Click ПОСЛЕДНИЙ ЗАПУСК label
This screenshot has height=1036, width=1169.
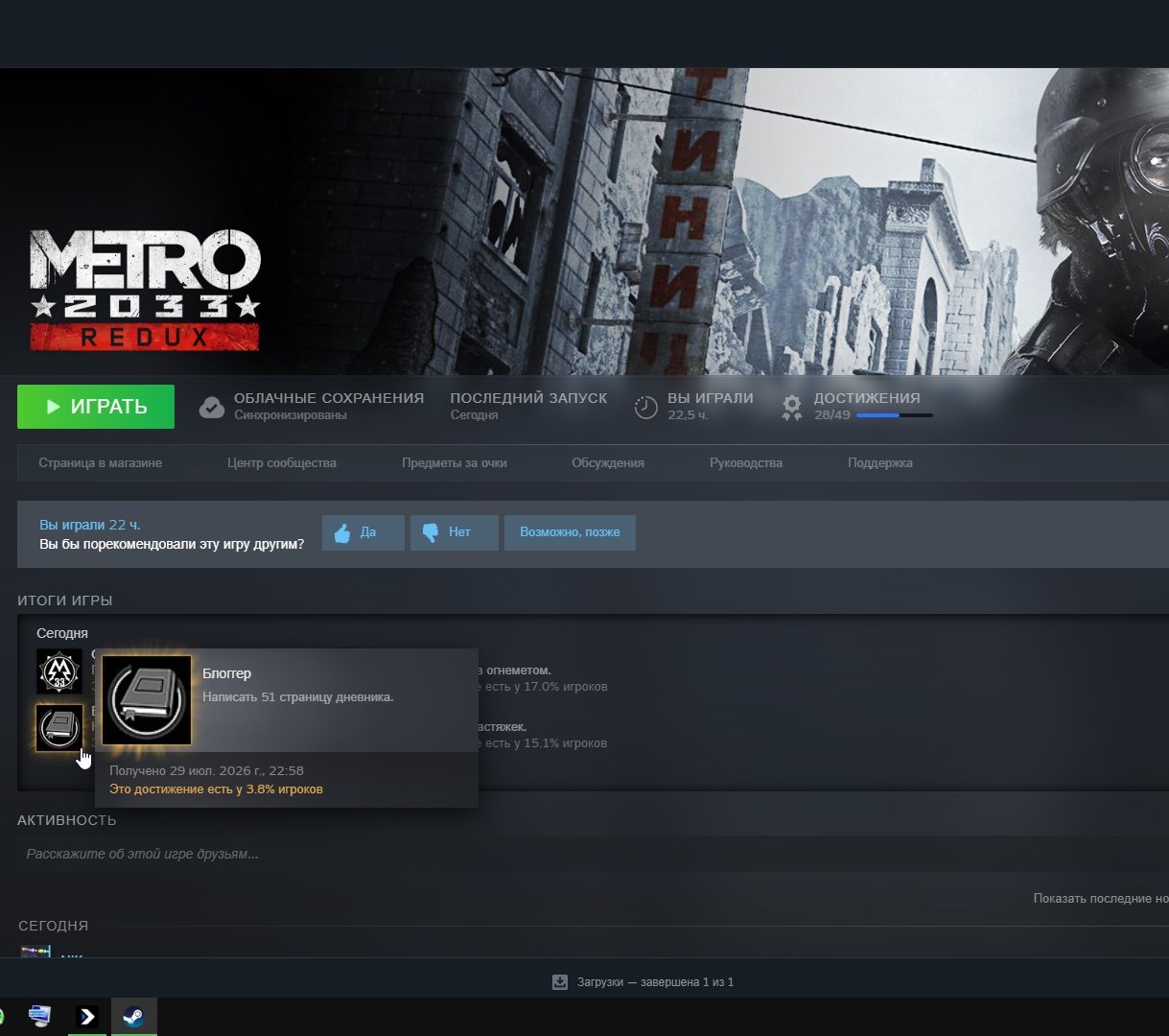click(x=528, y=398)
